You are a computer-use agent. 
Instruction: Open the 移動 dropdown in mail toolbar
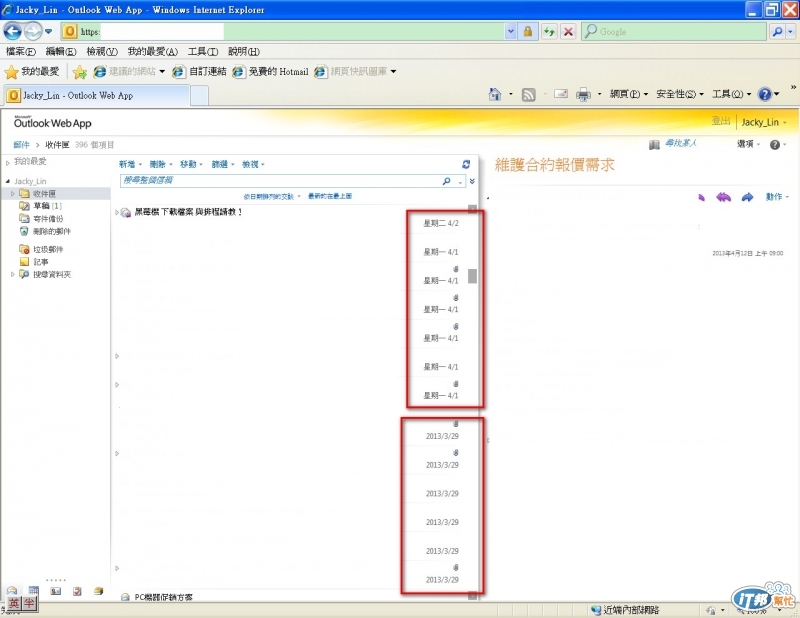pos(191,164)
